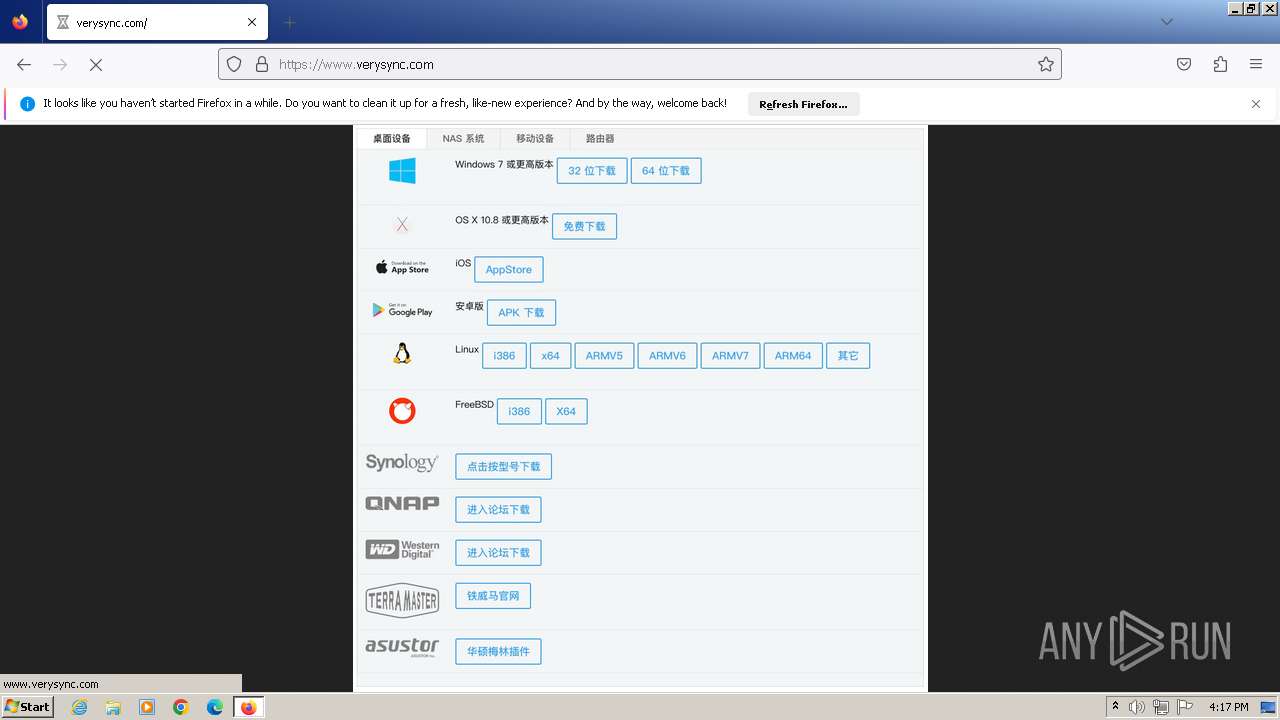This screenshot has height=720, width=1280.
Task: Click the Western Digital logo
Action: coord(402,550)
